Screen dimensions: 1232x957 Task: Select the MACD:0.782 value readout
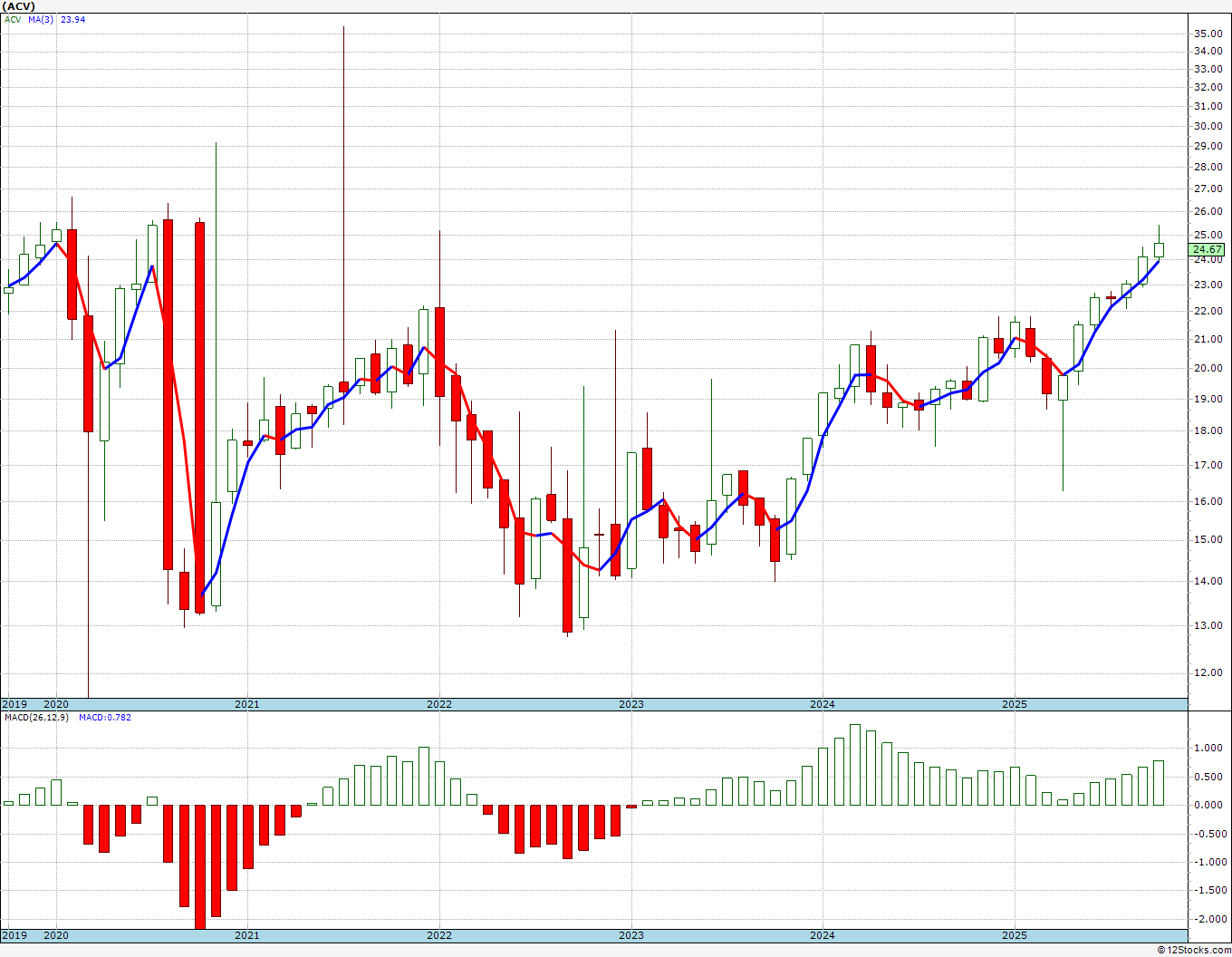coord(105,718)
